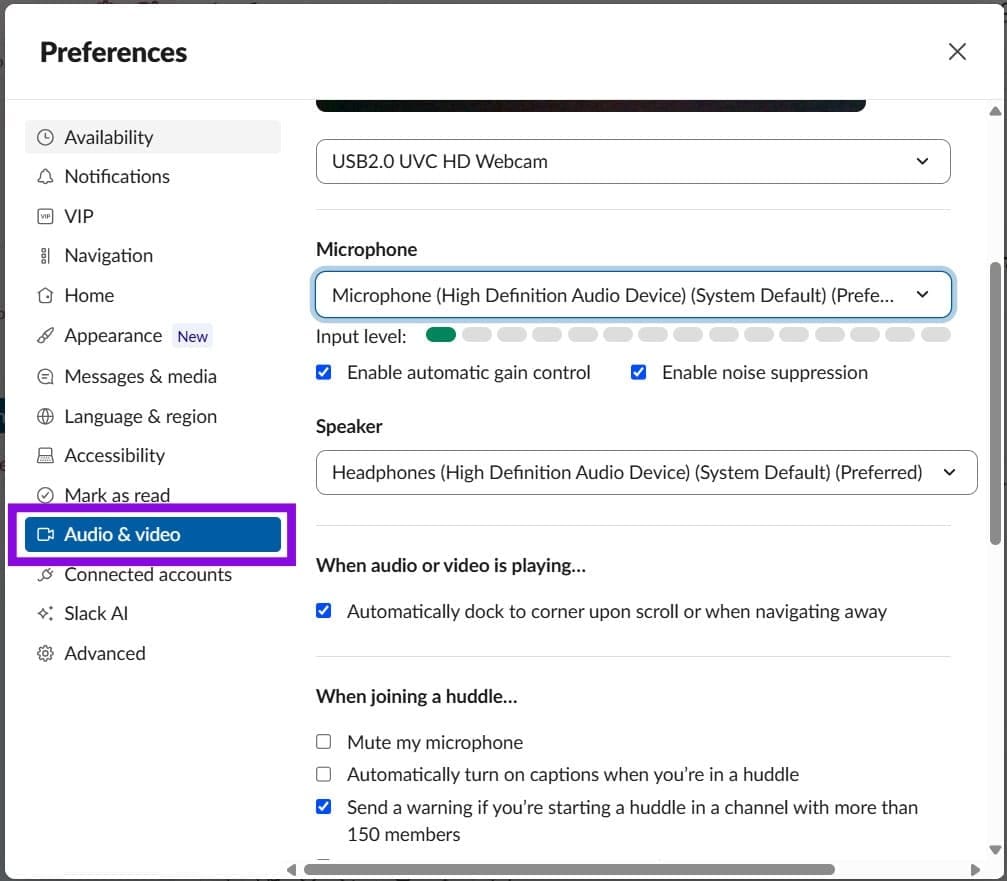1007x881 pixels.
Task: Click the VIP badge icon
Action: 45,216
